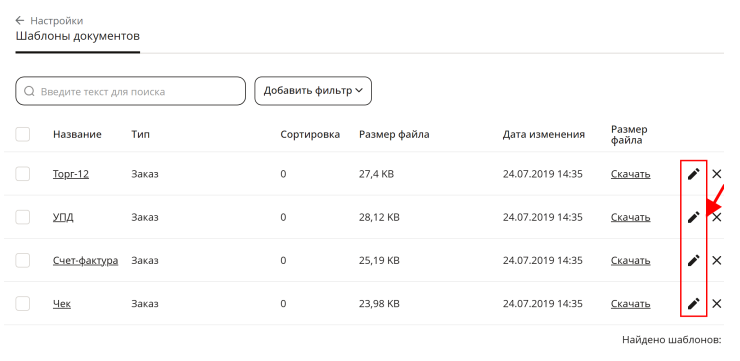Sort by the Название column header
740x361 pixels.
[77, 134]
